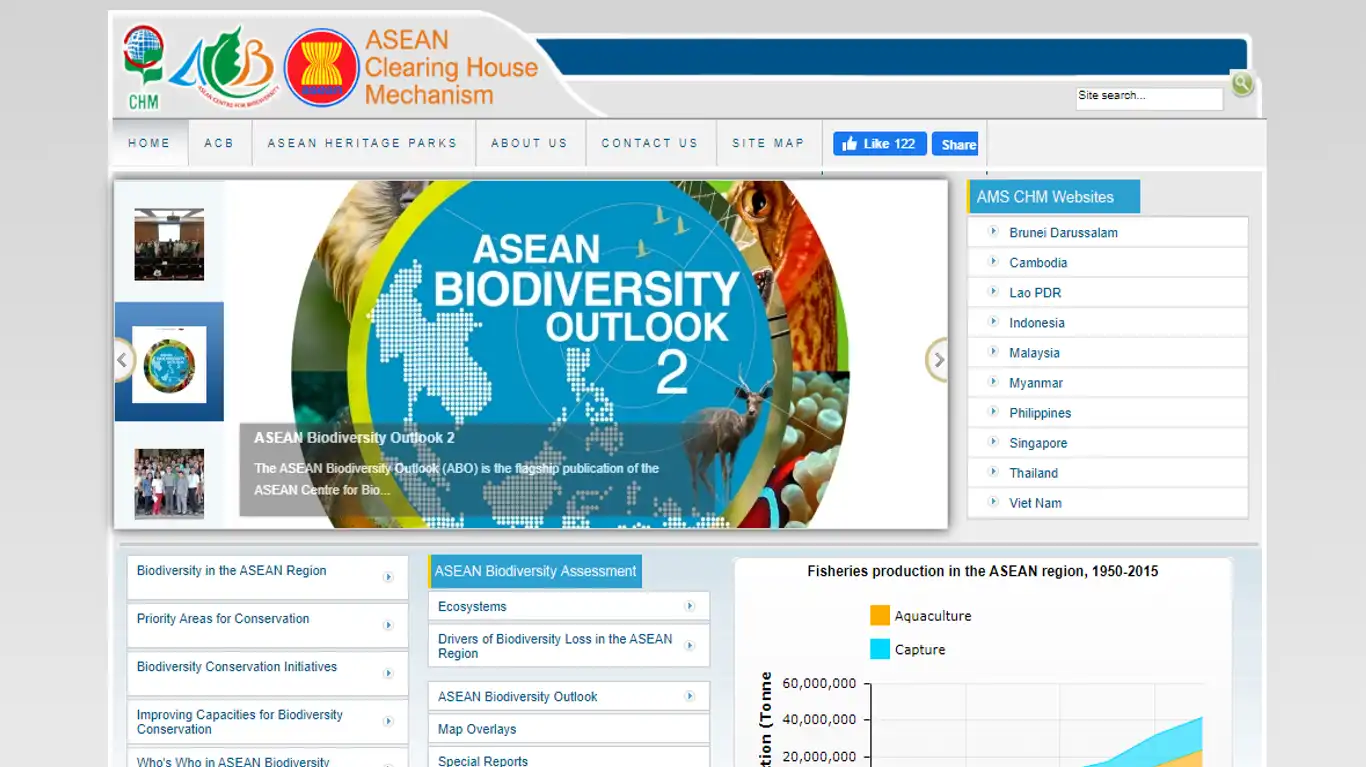Image resolution: width=1366 pixels, height=767 pixels.
Task: Select the conference room slide thumbnail
Action: 169,244
